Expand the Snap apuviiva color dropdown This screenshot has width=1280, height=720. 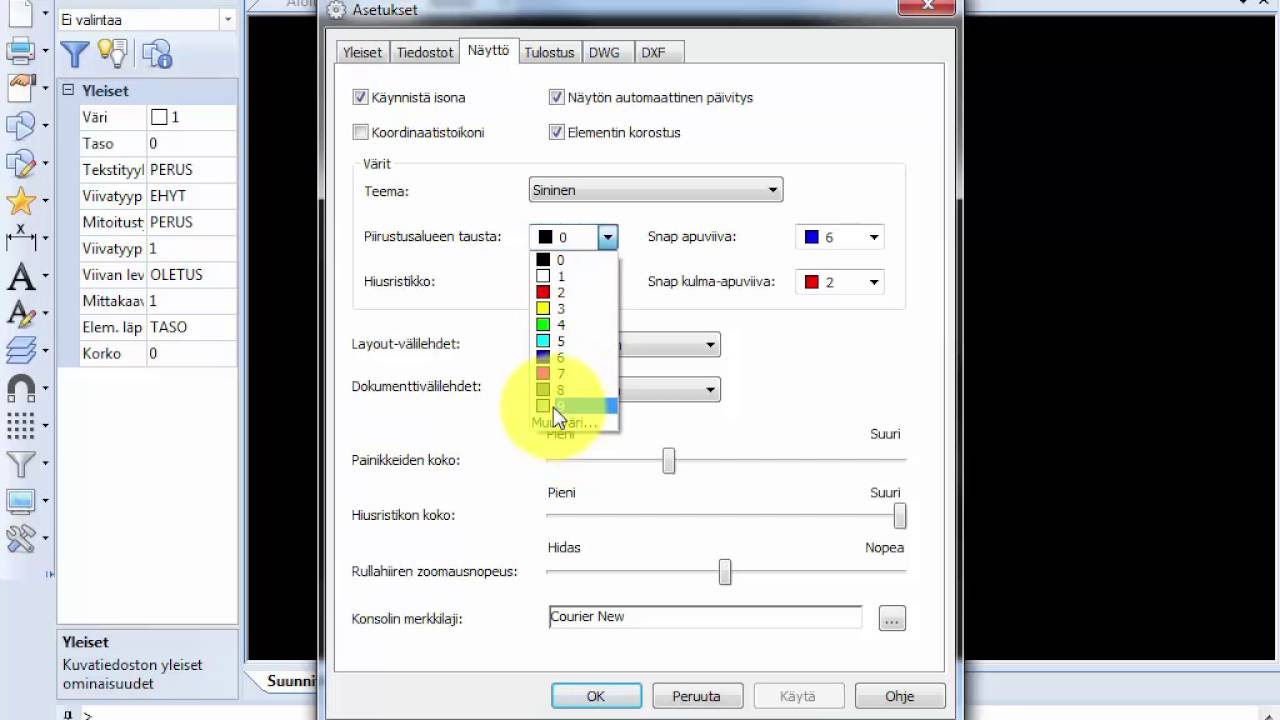tap(840, 237)
